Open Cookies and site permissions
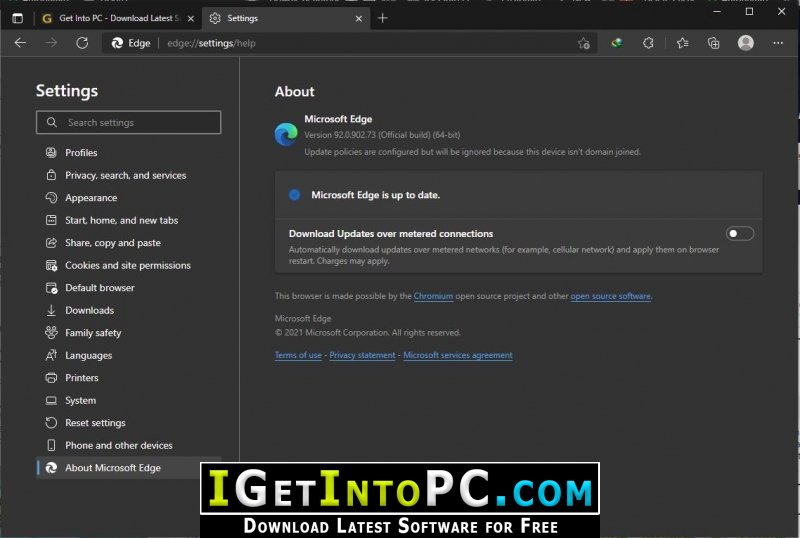 [129, 265]
